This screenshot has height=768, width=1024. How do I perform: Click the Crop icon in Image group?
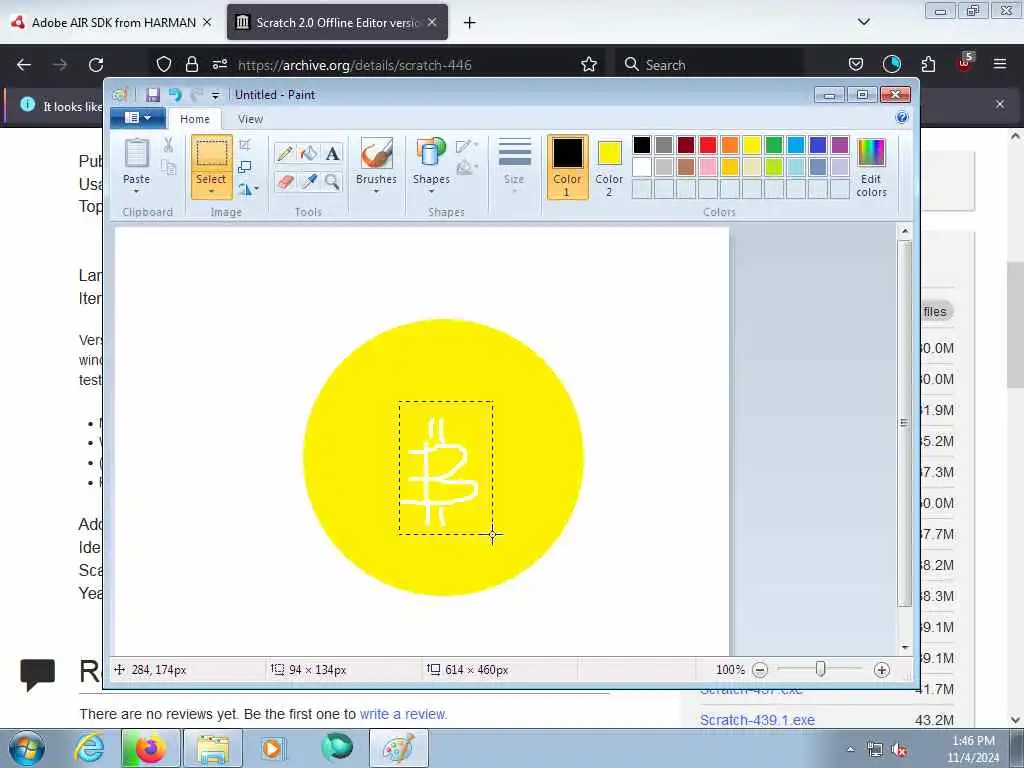coord(245,145)
